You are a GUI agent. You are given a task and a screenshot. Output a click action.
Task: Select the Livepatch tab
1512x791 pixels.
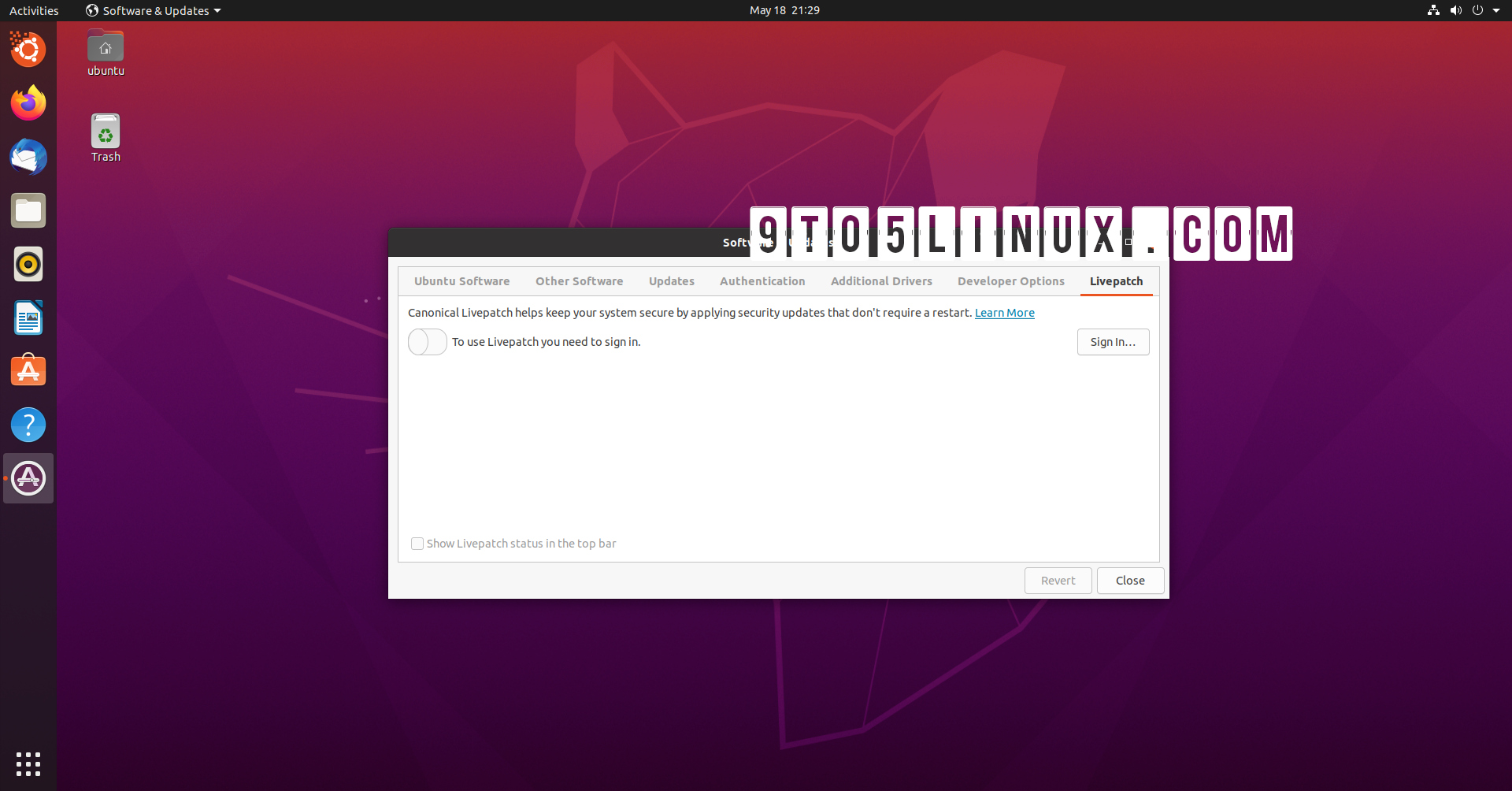pyautogui.click(x=1116, y=281)
